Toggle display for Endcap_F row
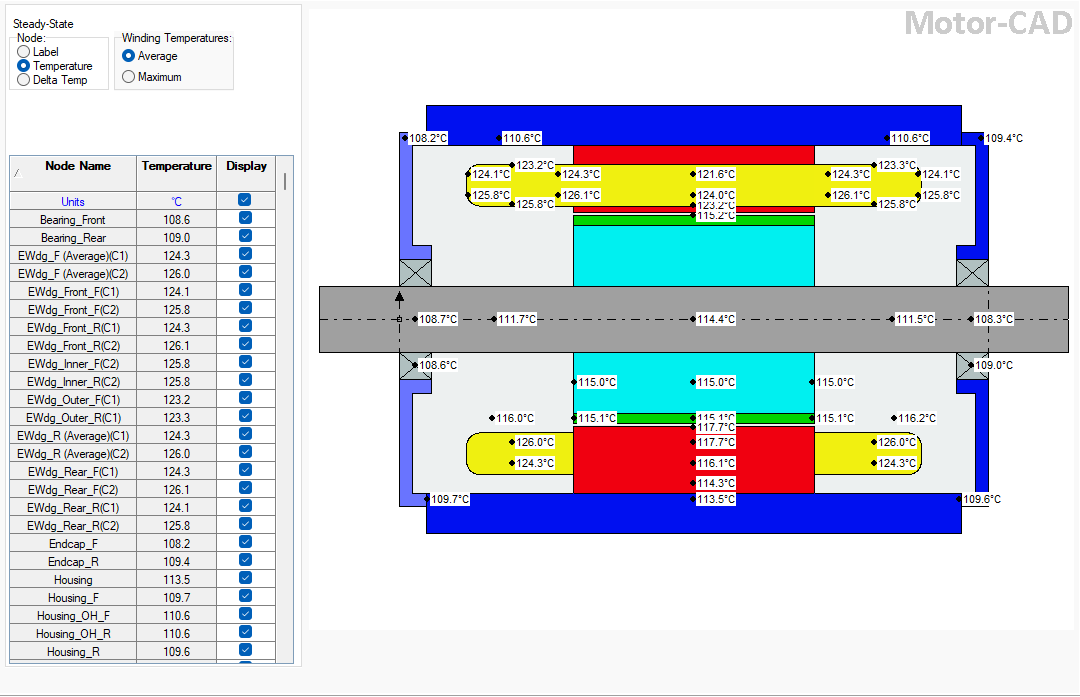This screenshot has width=1080, height=697. [x=245, y=541]
